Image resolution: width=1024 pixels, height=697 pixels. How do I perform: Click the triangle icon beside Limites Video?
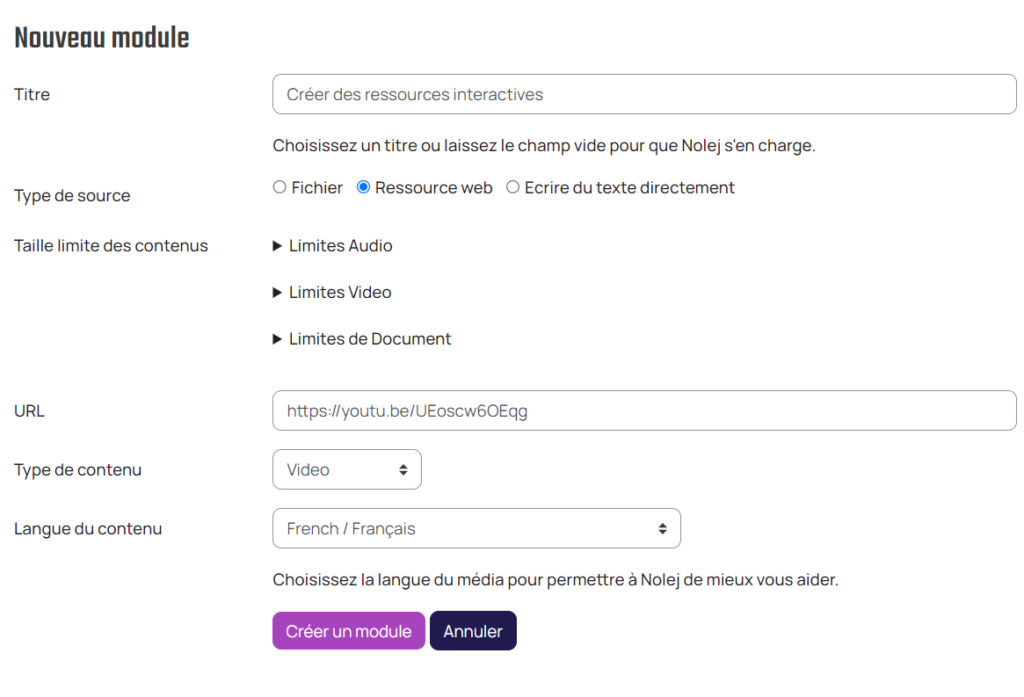(277, 293)
